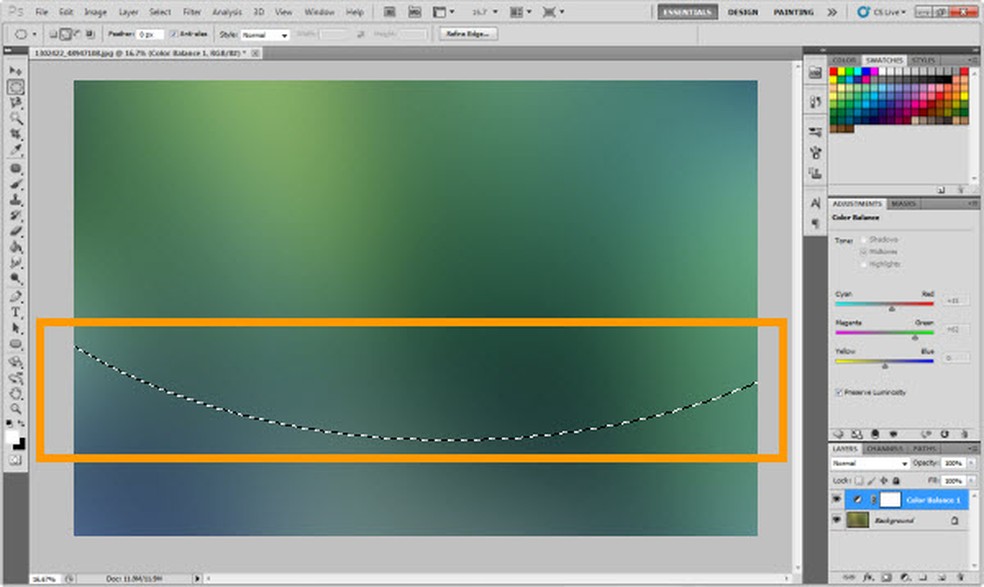
Task: Launch Bridge from application bar
Action: [x=389, y=12]
